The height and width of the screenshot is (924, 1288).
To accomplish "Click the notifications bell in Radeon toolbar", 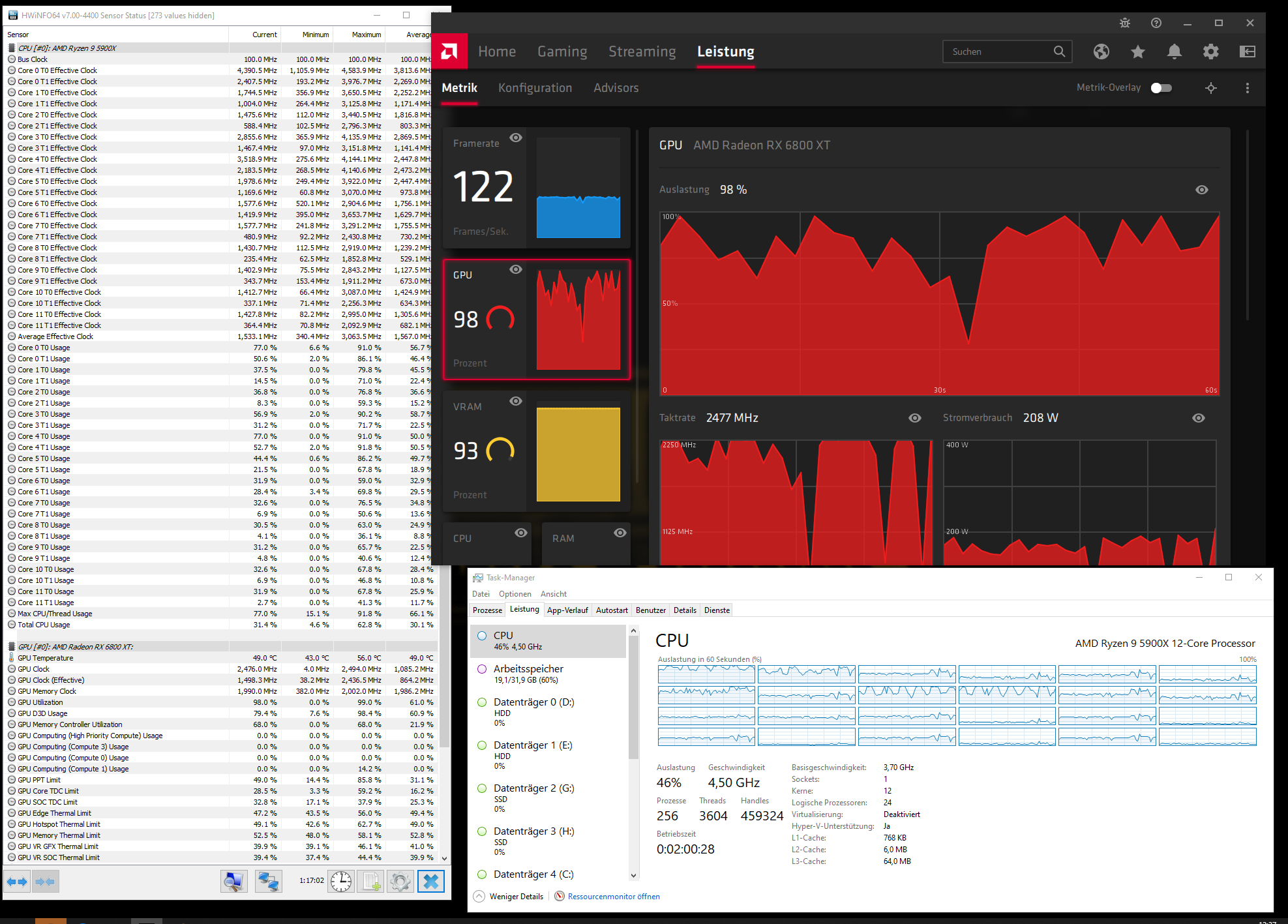I will pos(1174,52).
